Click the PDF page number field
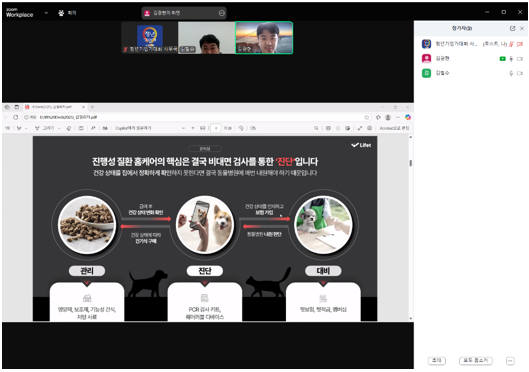Image resolution: width=529 pixels, height=372 pixels. (x=216, y=128)
